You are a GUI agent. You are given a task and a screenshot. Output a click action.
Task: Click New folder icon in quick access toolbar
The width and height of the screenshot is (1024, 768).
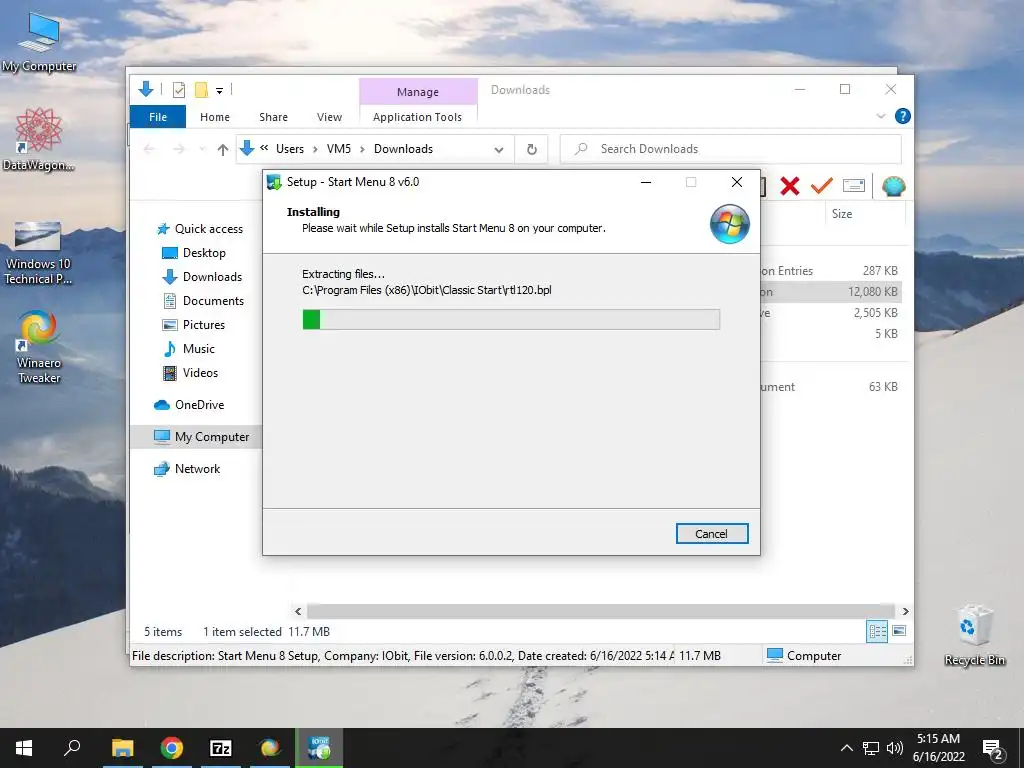point(201,90)
